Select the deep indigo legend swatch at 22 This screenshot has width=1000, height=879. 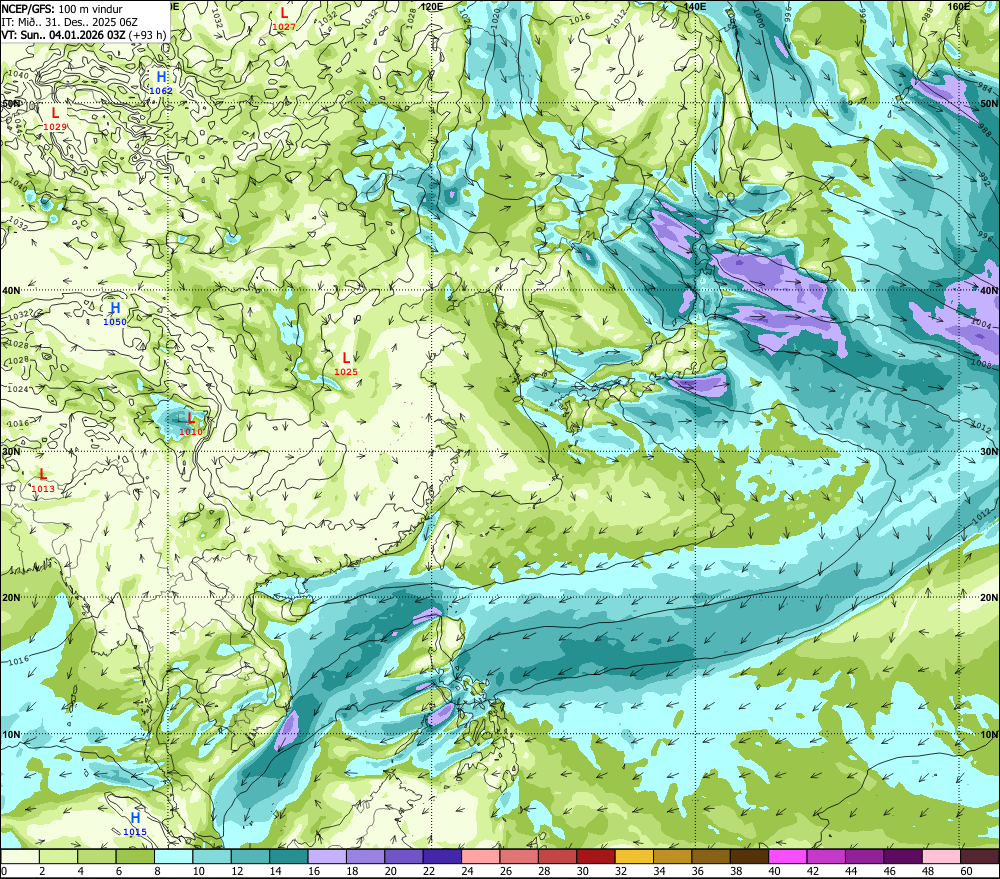(x=442, y=857)
